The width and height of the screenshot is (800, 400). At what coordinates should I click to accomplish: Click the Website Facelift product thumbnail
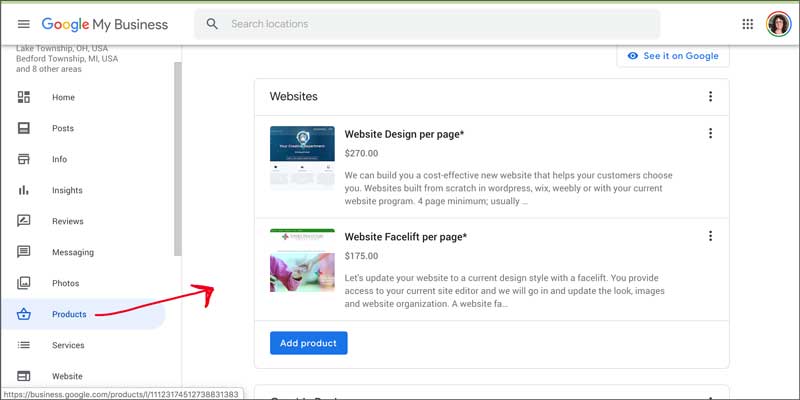[302, 260]
